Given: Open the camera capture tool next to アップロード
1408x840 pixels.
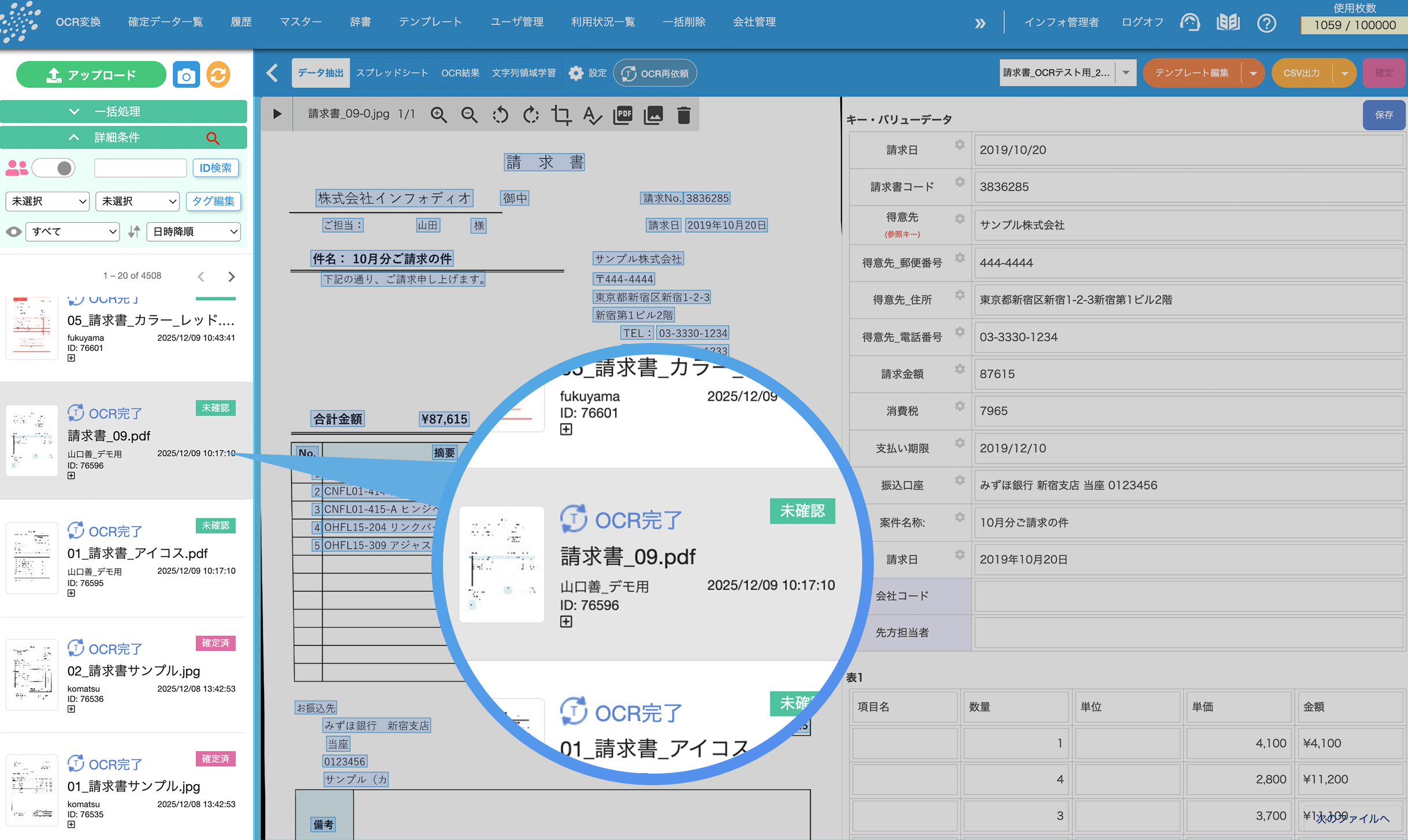Looking at the screenshot, I should pos(186,74).
